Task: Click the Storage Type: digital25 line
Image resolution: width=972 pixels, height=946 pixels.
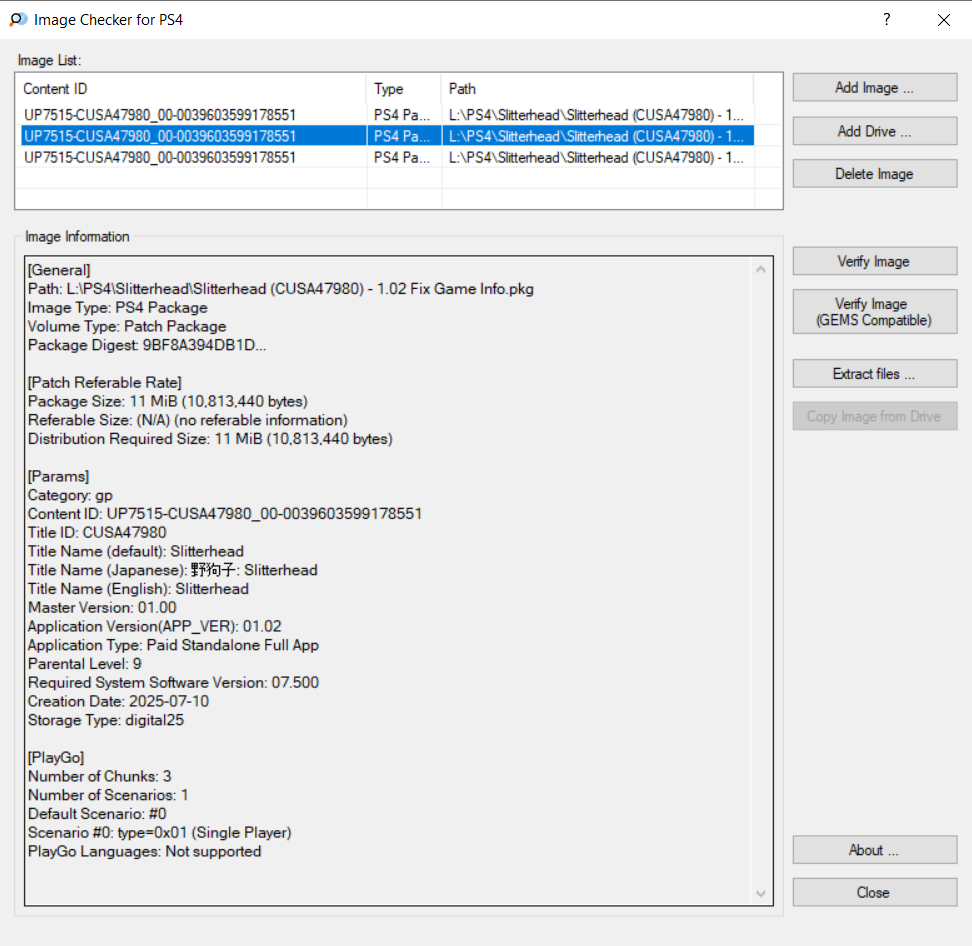Action: (105, 720)
